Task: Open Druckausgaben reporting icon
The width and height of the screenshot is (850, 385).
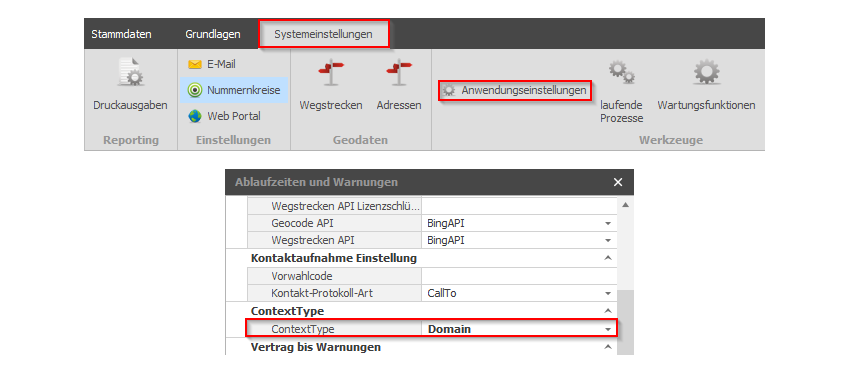Action: [x=130, y=72]
